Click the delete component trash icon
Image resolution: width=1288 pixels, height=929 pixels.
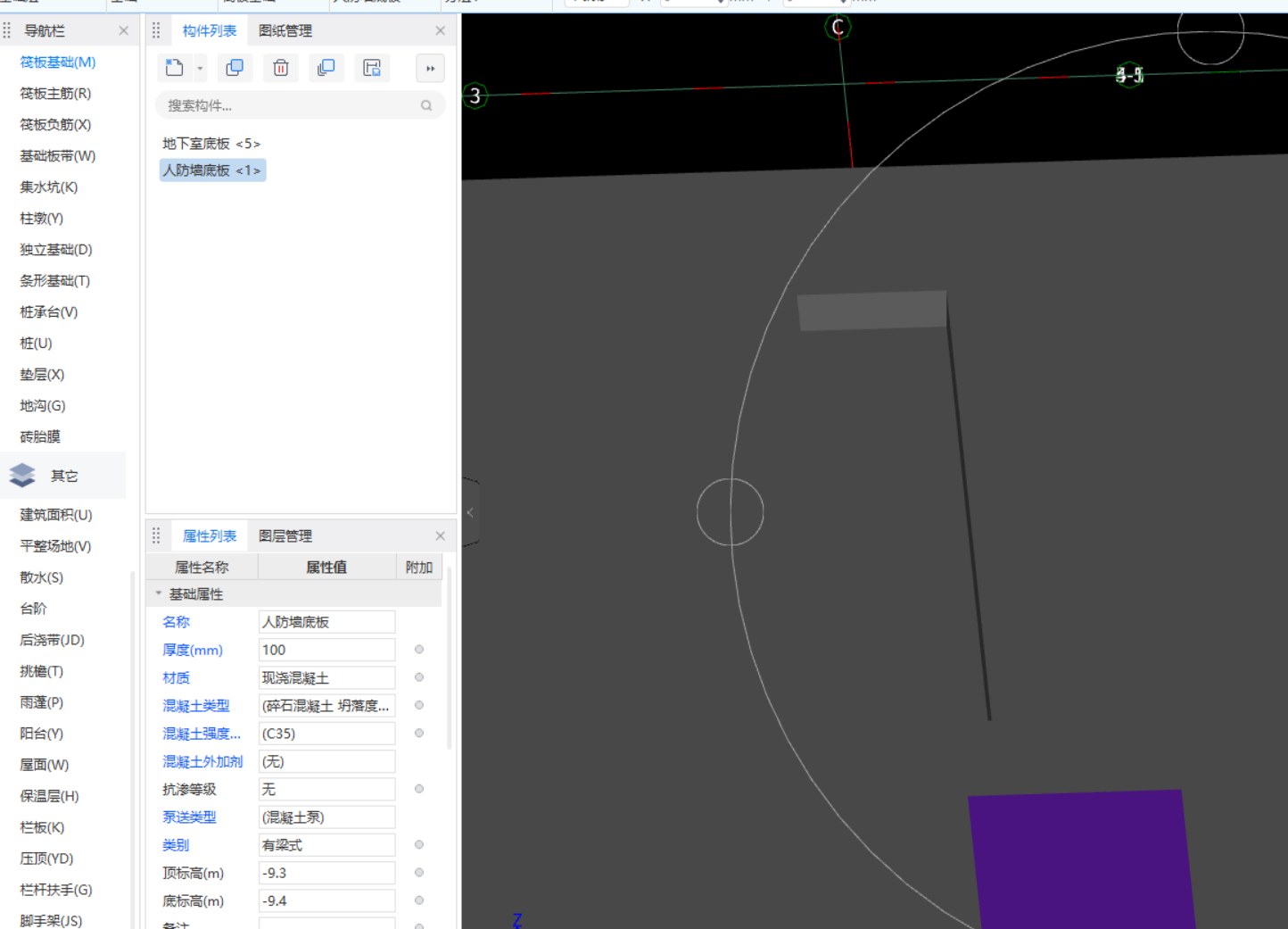(x=281, y=68)
